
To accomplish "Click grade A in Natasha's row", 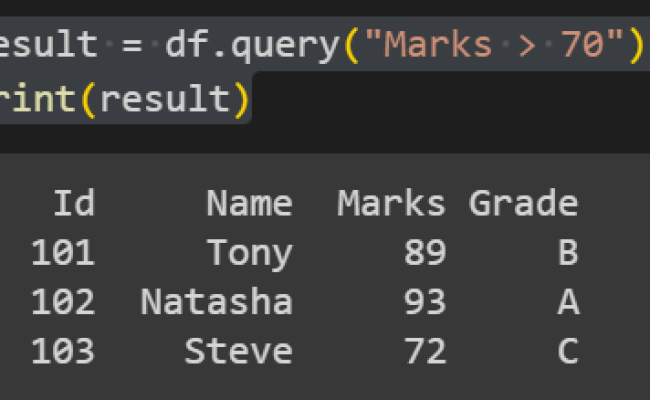I will pos(568,302).
